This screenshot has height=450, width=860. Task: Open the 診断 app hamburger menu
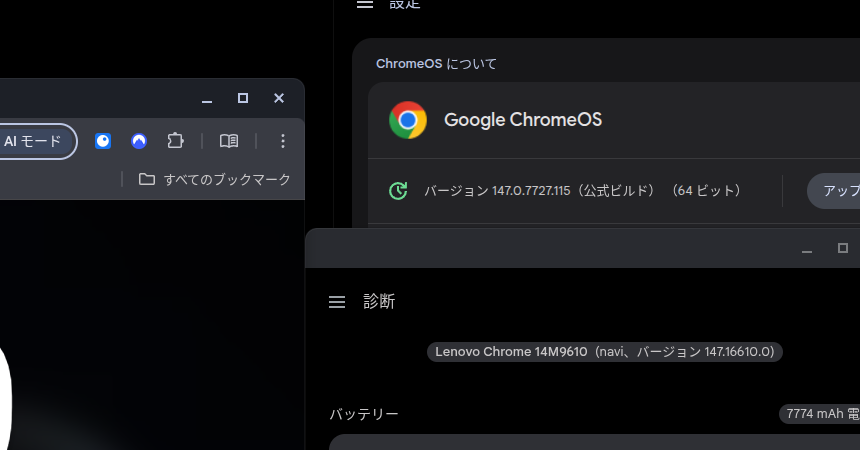pos(337,302)
